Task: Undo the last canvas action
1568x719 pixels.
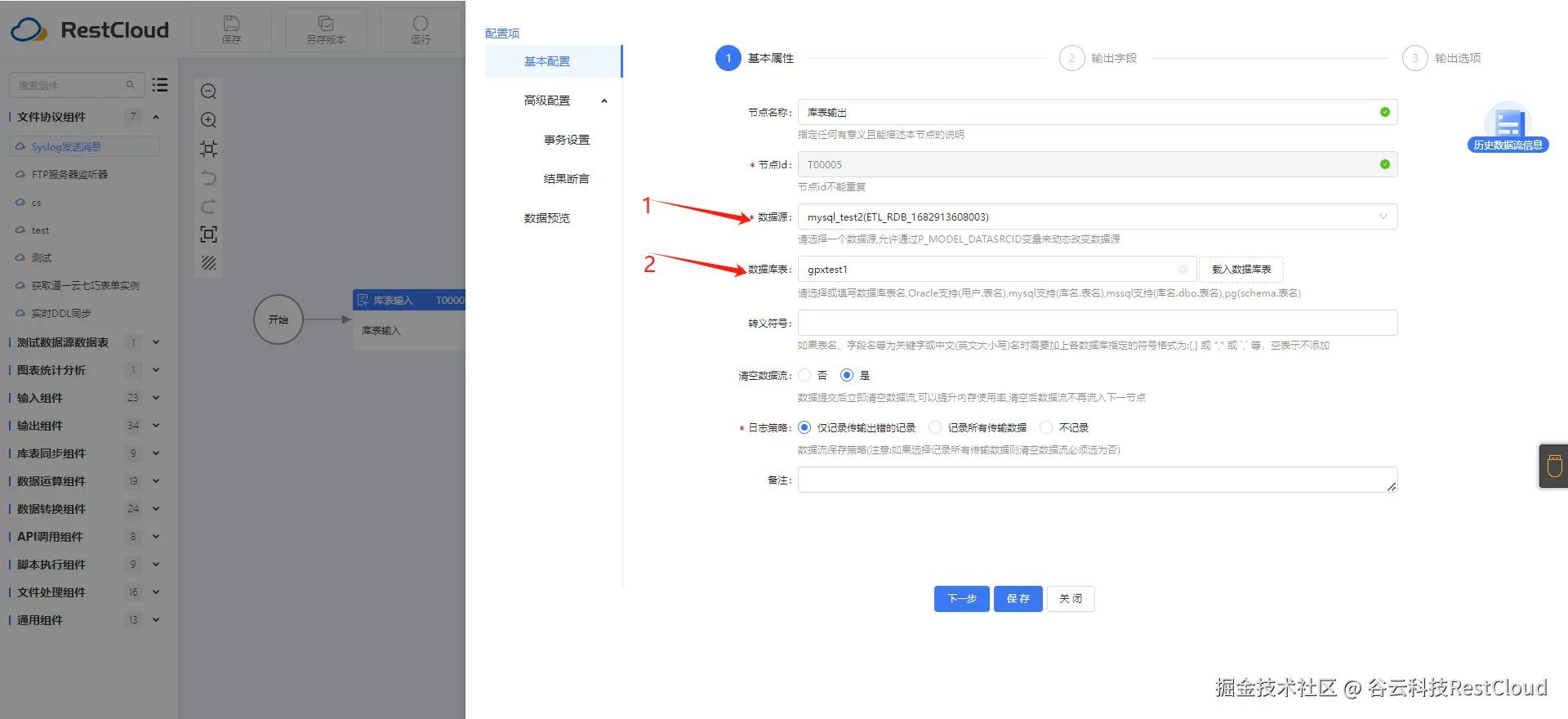Action: click(209, 177)
